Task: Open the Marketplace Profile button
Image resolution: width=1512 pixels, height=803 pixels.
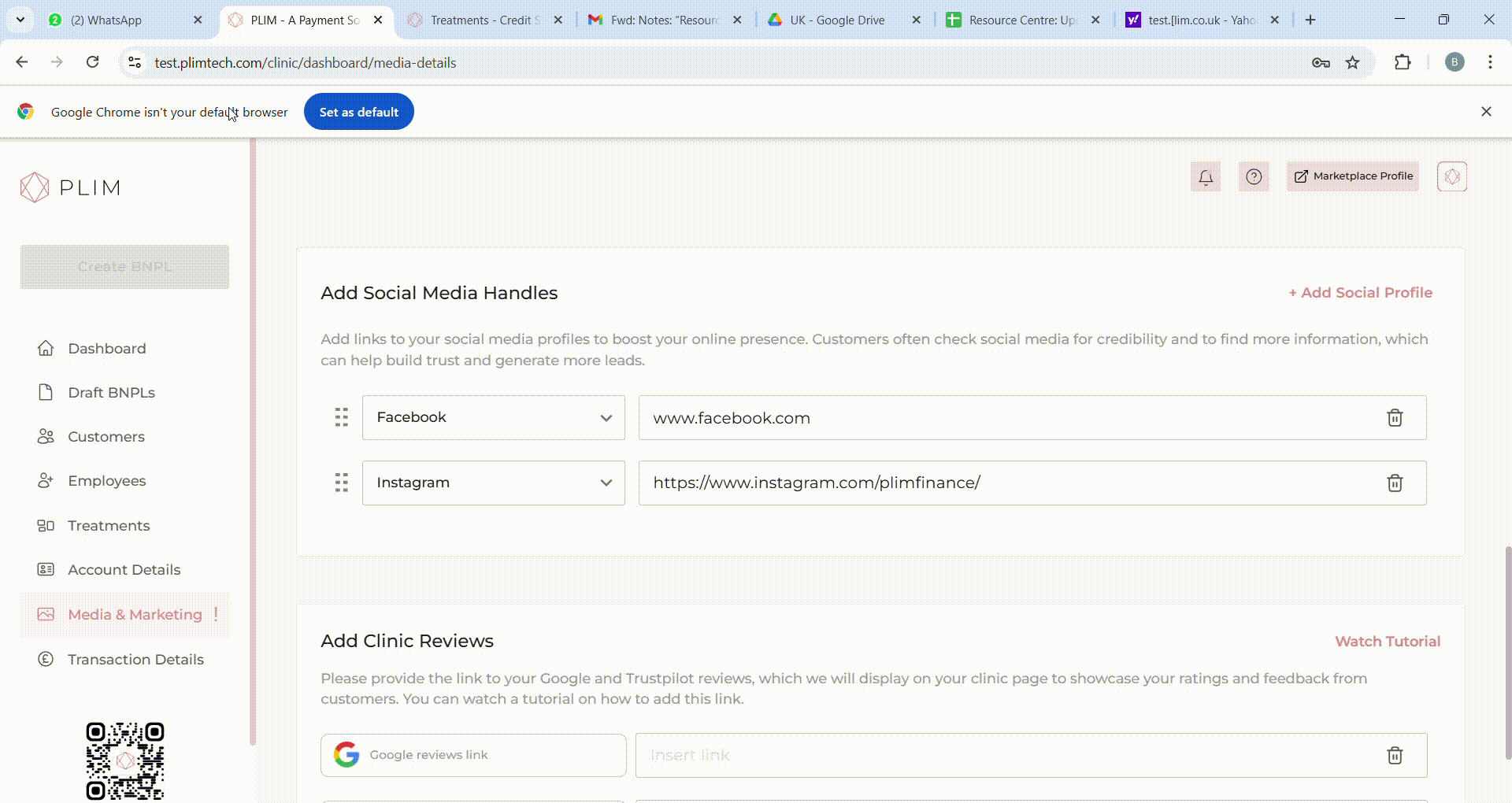Action: [1353, 176]
